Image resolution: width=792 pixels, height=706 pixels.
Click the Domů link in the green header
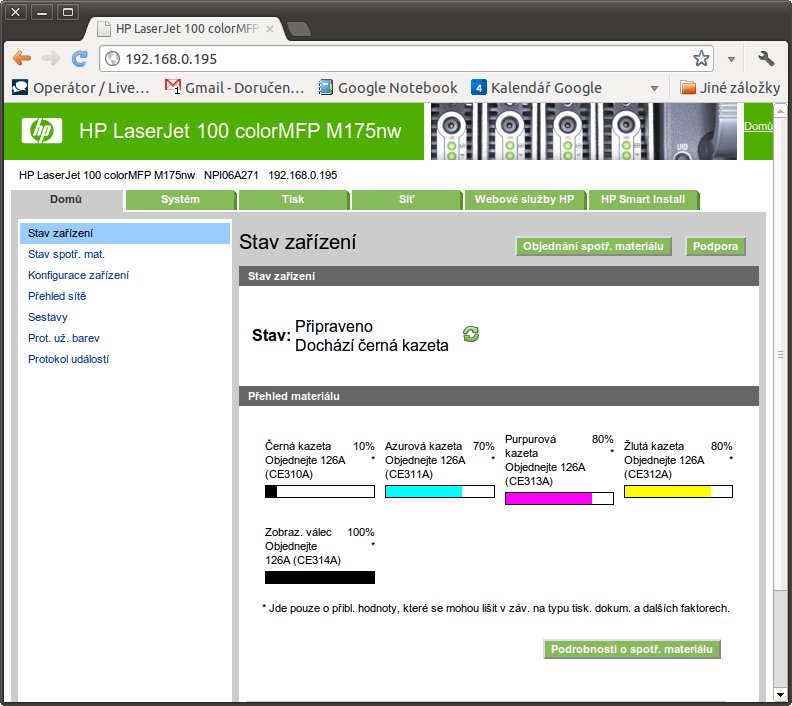tap(758, 126)
